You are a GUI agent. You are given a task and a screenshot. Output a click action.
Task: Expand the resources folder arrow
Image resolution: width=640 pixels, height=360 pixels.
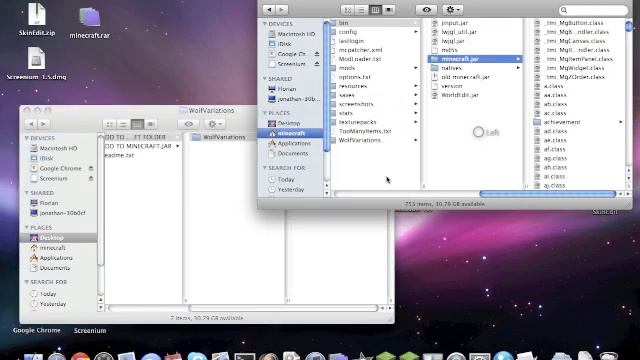tap(416, 86)
